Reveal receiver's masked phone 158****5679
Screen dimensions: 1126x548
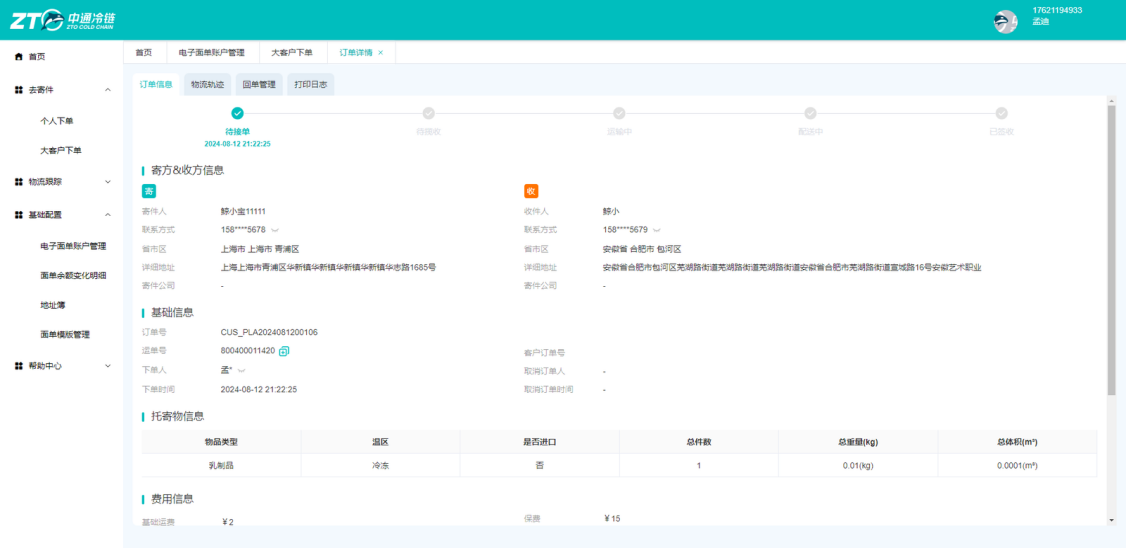[656, 231]
